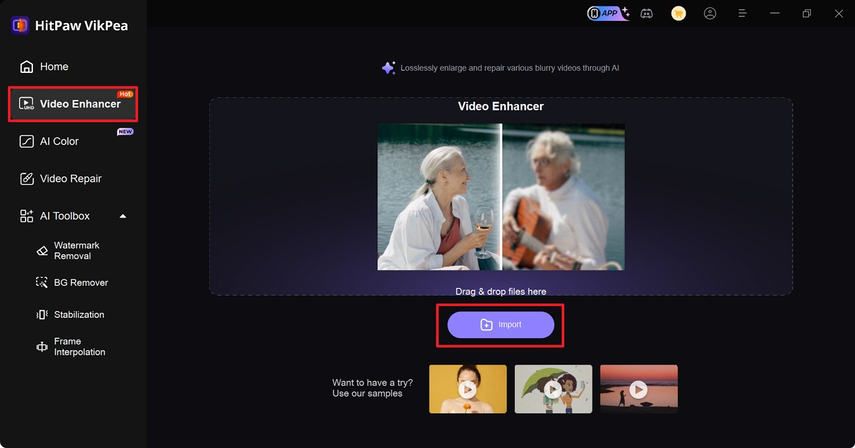Select AI Toolbox section label

click(65, 216)
